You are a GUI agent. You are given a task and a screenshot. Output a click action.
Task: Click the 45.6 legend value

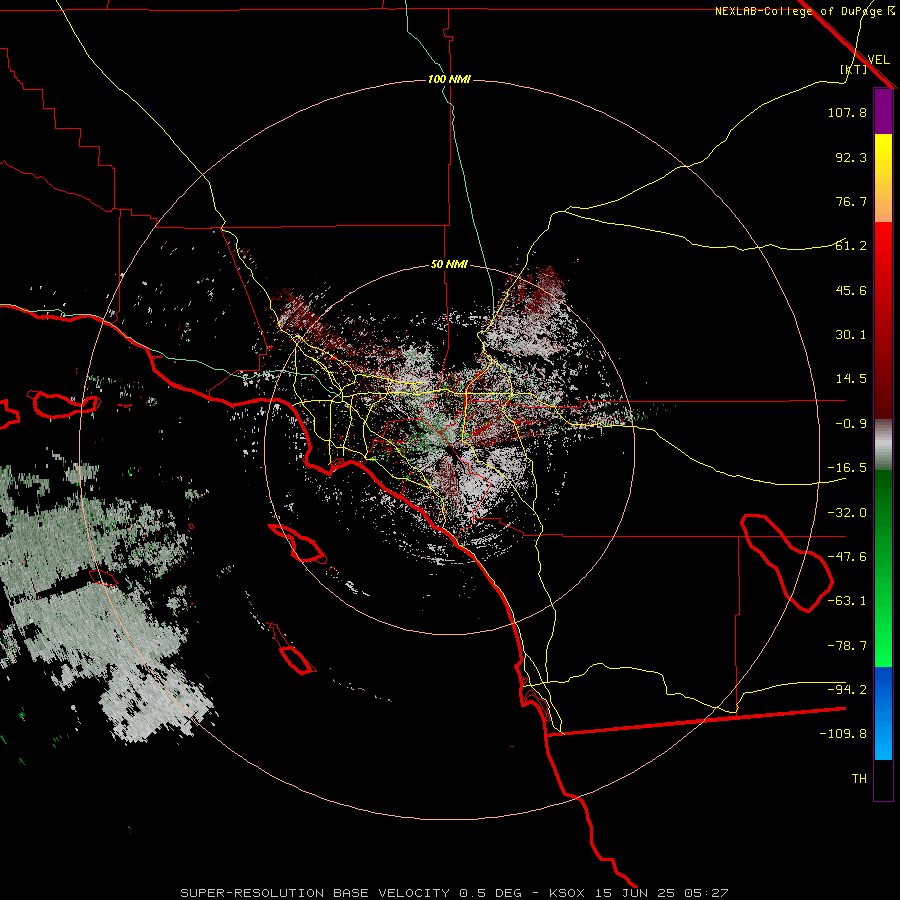pyautogui.click(x=851, y=290)
